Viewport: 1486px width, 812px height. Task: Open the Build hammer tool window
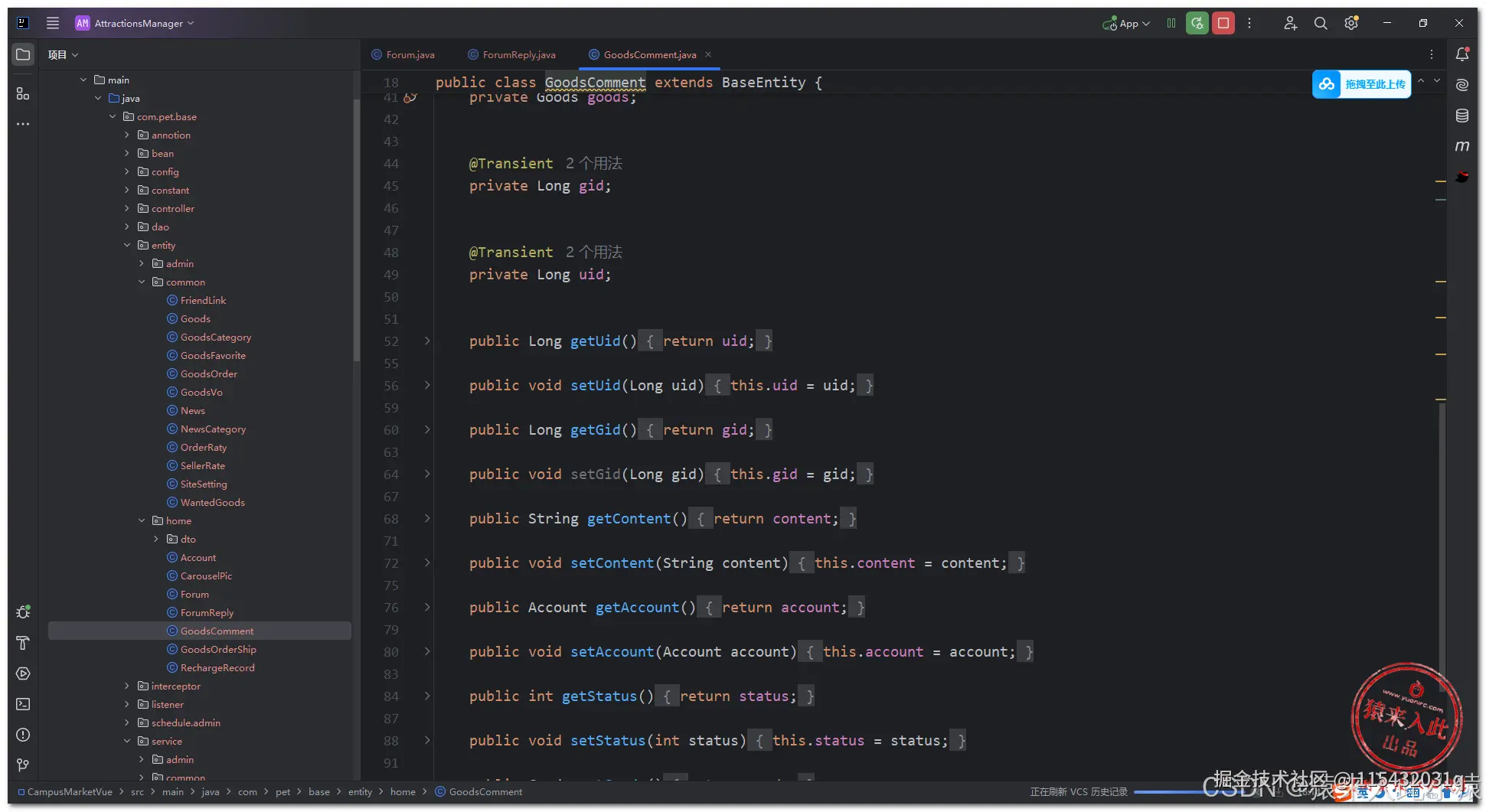(23, 643)
